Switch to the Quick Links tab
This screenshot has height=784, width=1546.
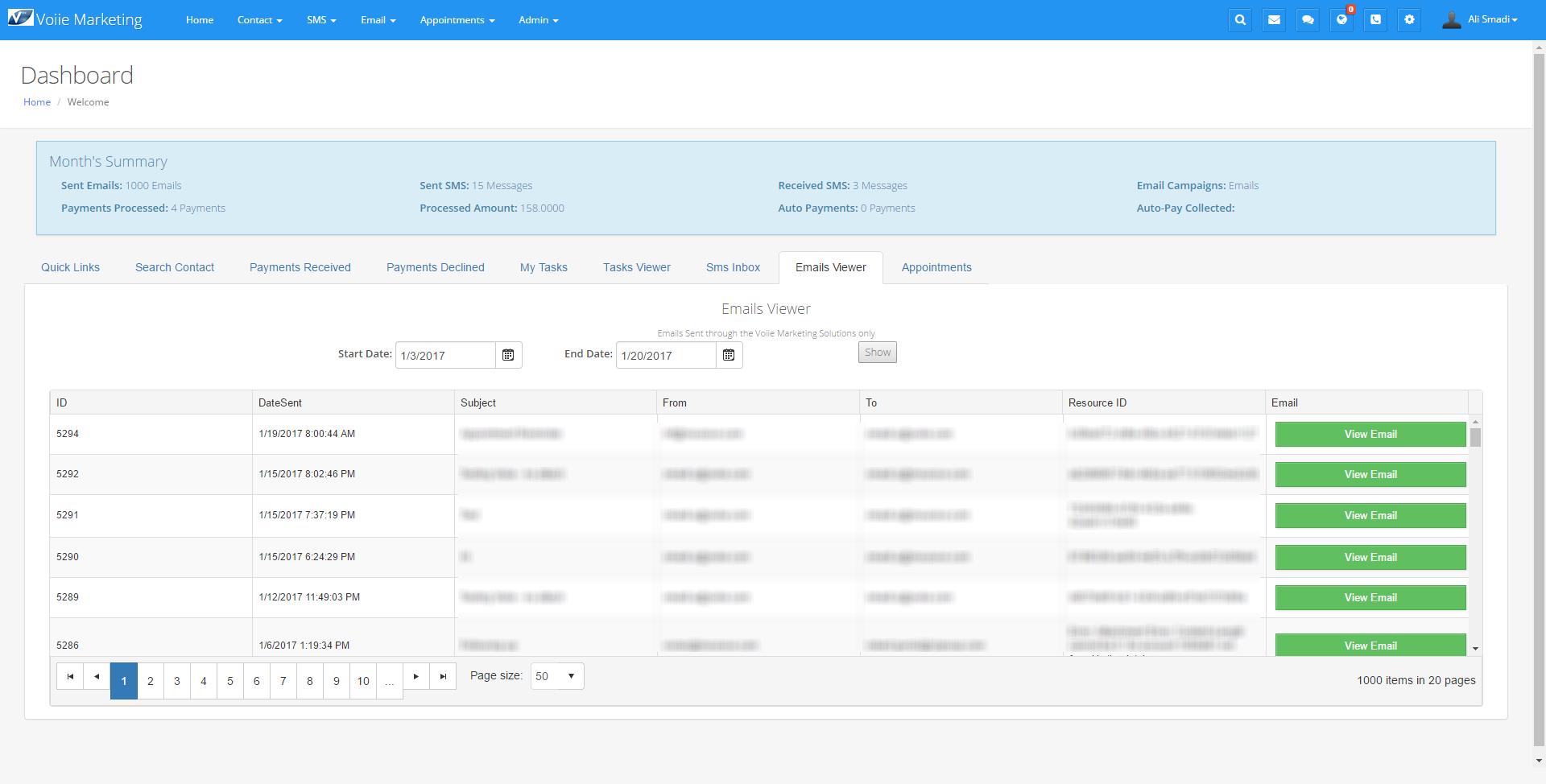point(71,267)
